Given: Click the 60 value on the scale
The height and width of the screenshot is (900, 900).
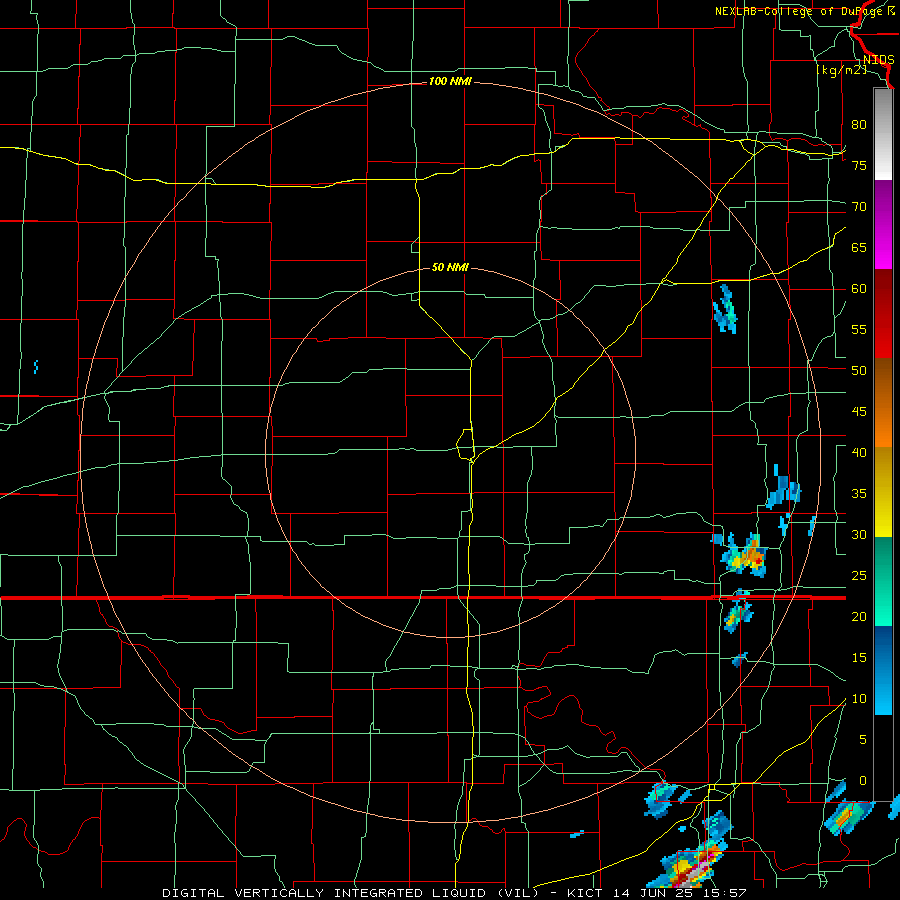Looking at the screenshot, I should (859, 289).
